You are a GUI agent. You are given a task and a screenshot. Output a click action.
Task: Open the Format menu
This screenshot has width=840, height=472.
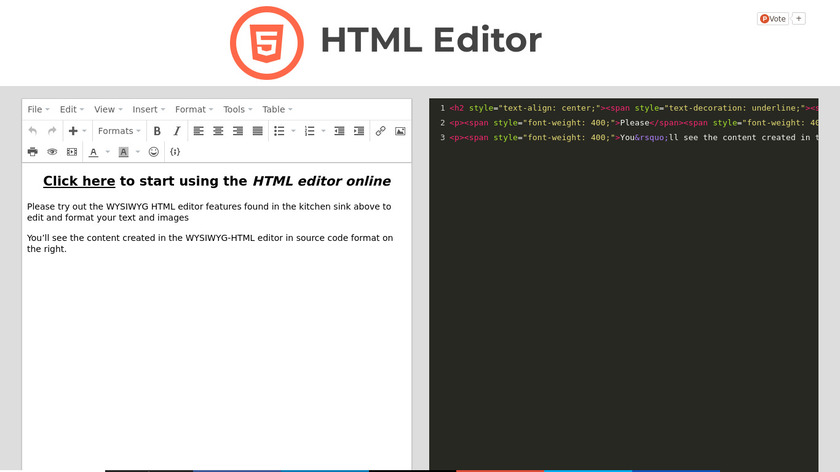pos(194,109)
